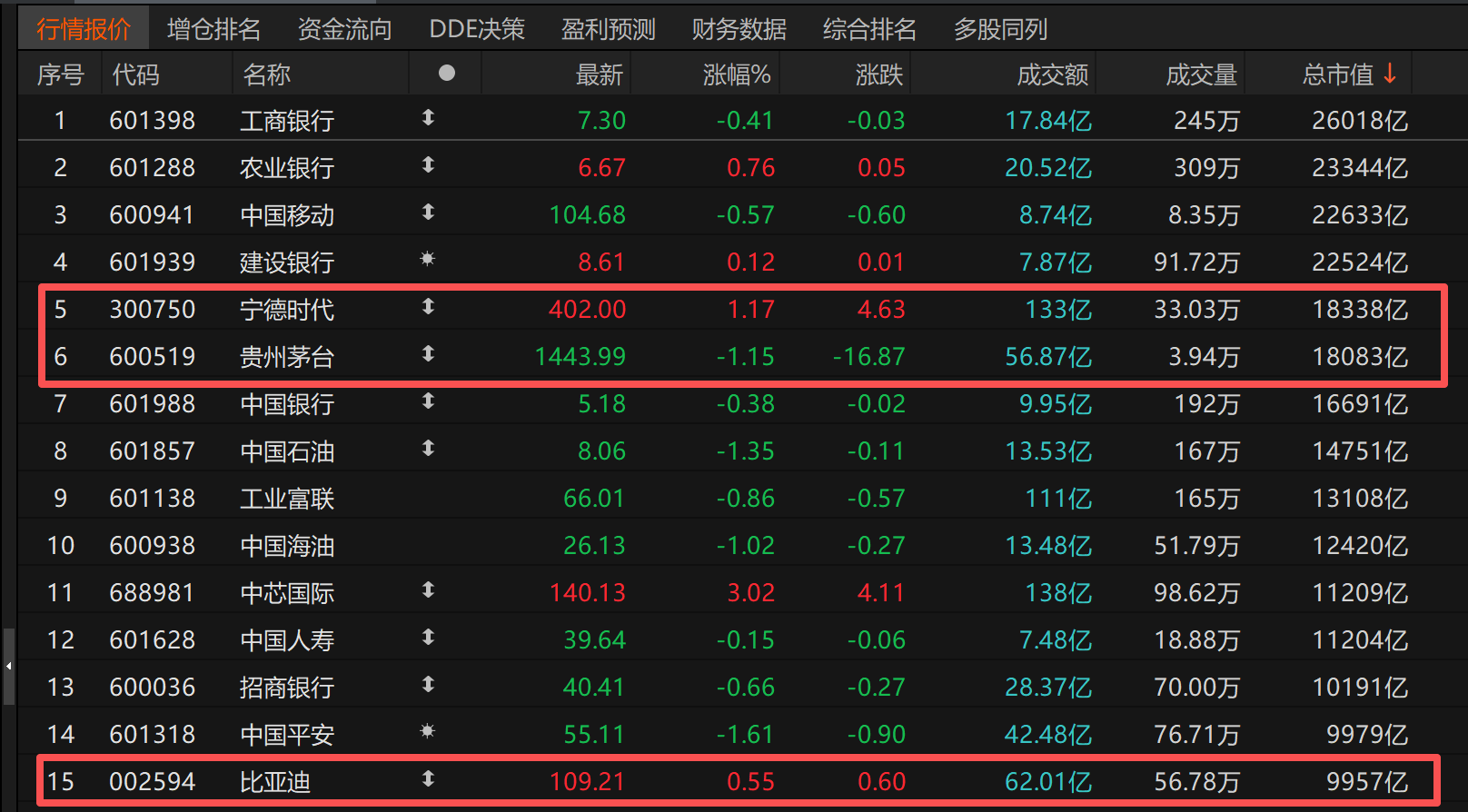Image resolution: width=1468 pixels, height=812 pixels.
Task: Click the marker icon in the 中国银行 row
Action: [428, 401]
